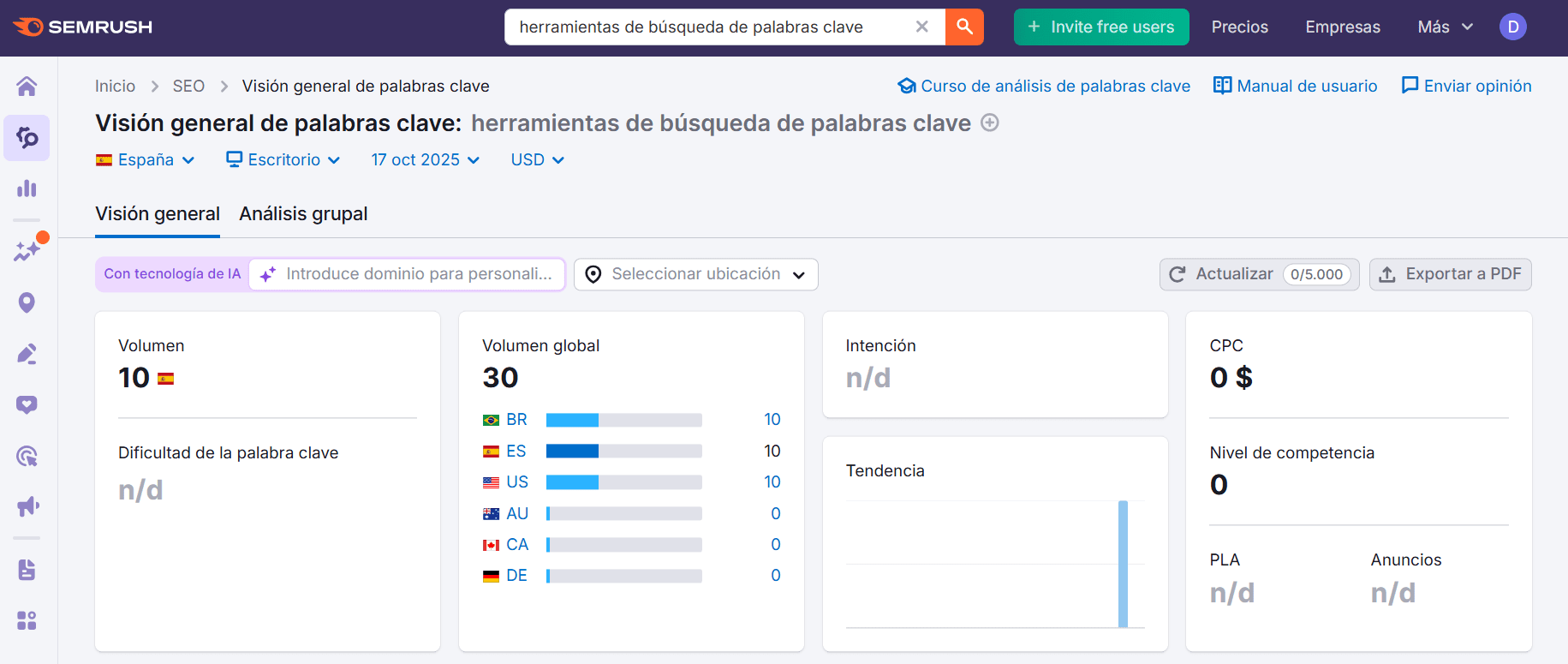Expand the España country dropdown
Screen dimensions: 1568x664
click(x=146, y=160)
